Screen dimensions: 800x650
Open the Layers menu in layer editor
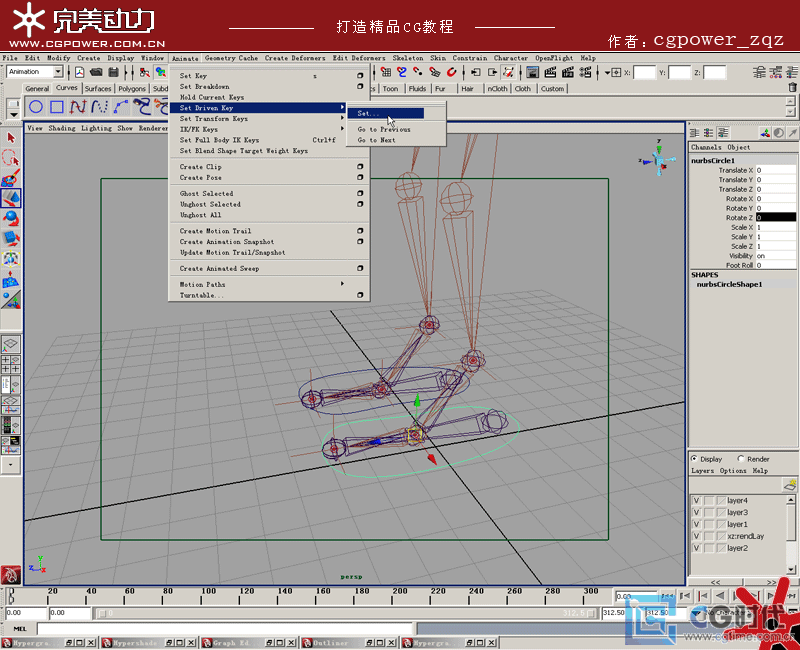pyautogui.click(x=702, y=470)
